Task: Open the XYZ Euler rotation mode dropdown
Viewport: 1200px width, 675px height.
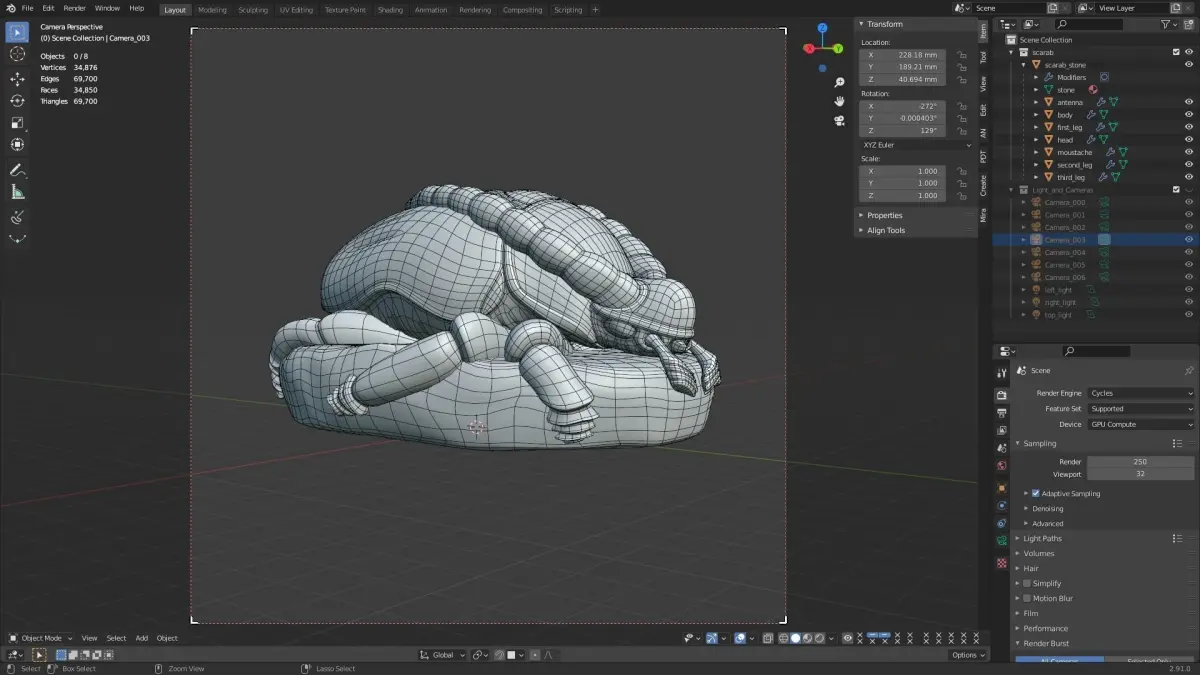Action: (915, 145)
